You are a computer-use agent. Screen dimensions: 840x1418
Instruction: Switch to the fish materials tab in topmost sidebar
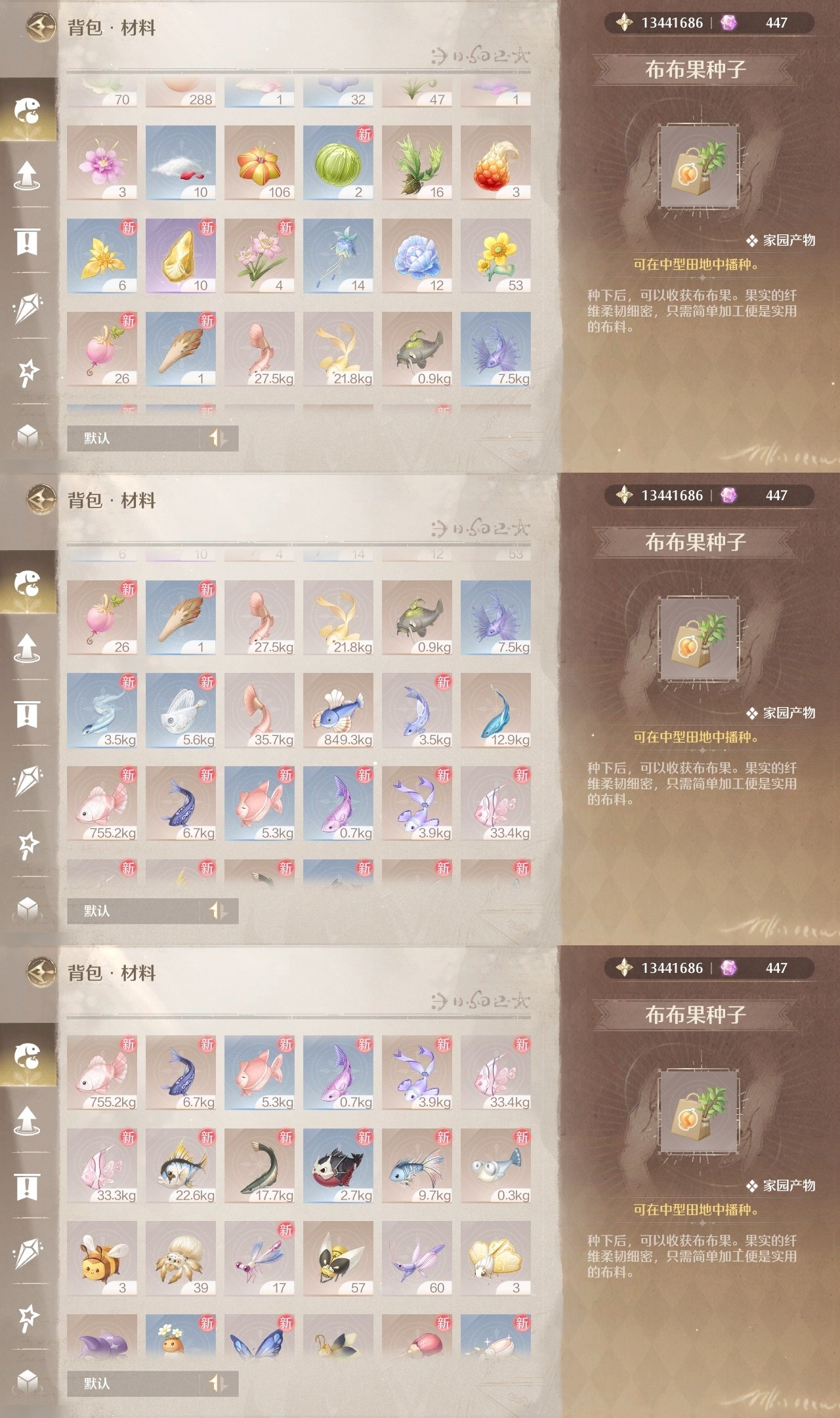click(x=28, y=110)
